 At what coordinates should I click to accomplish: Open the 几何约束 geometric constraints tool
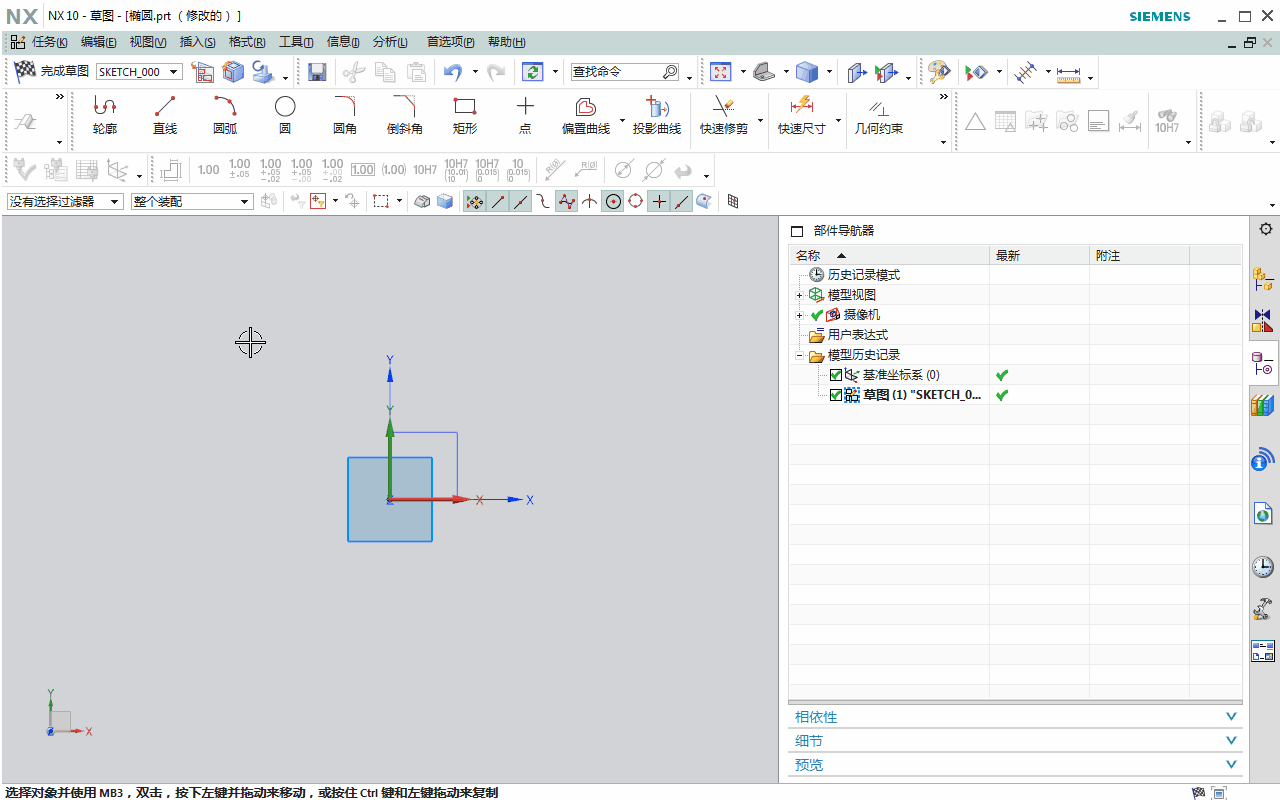(879, 116)
